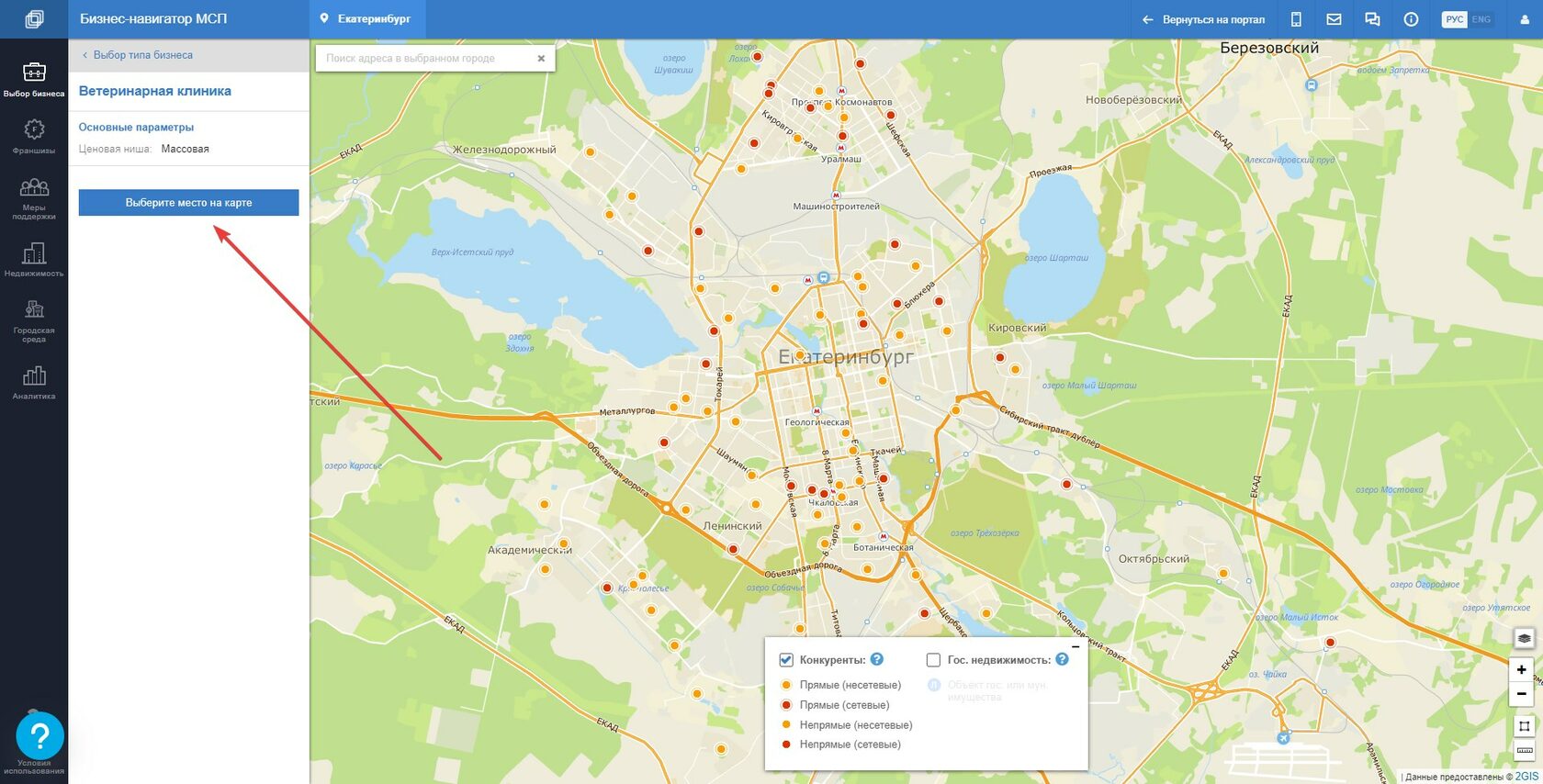1543x784 pixels.
Task: Minimize the map legend panel
Action: coord(1076,647)
